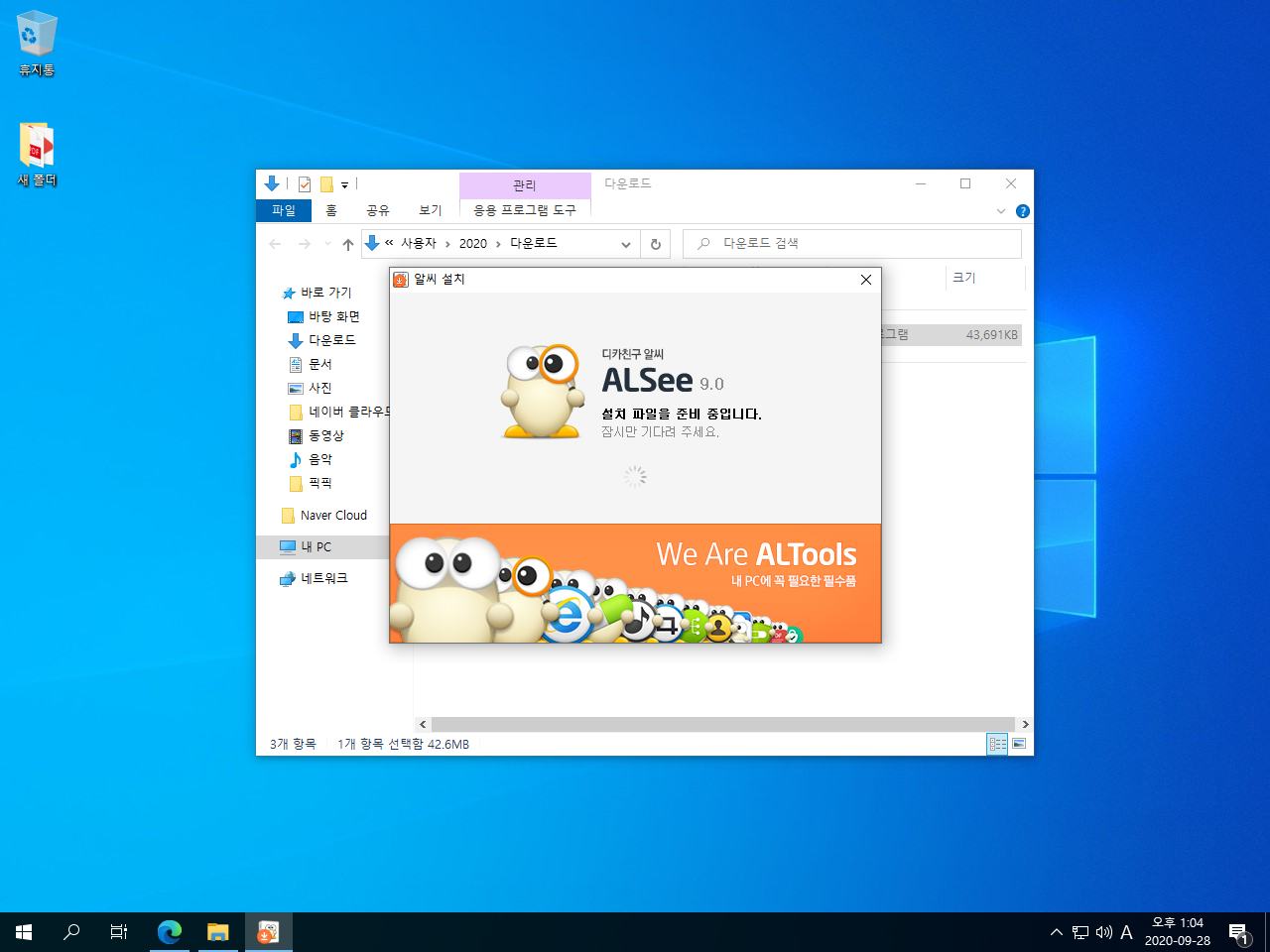Click 사용자 in the address breadcrumb
This screenshot has width=1270, height=952.
(x=419, y=244)
